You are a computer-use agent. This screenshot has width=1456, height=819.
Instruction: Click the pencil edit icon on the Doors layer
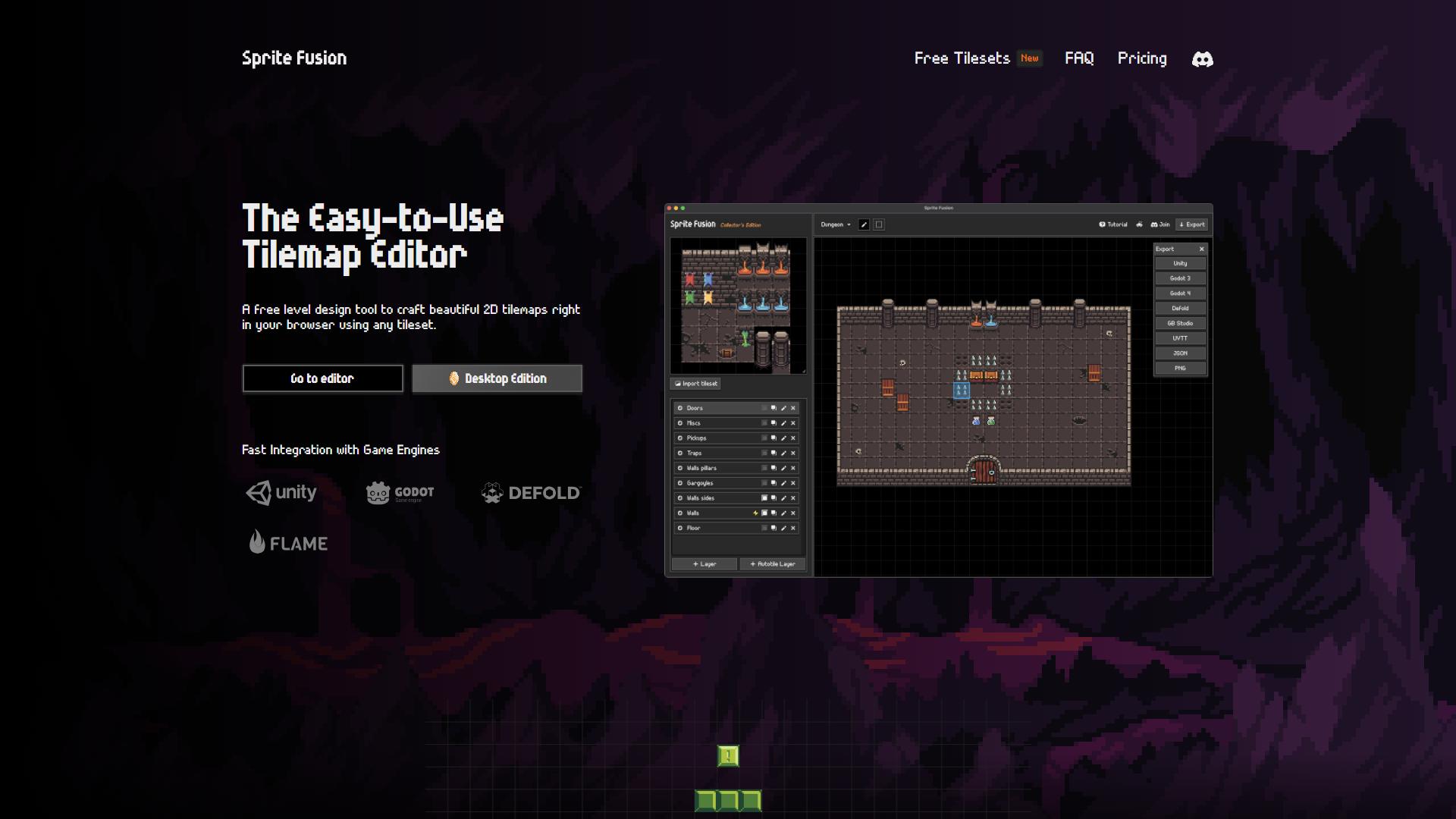click(x=783, y=408)
